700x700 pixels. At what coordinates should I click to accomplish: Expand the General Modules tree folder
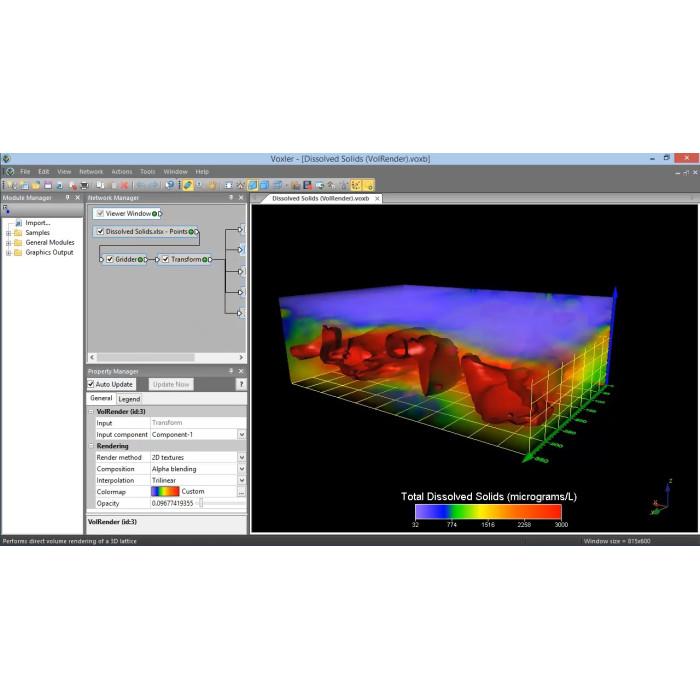8,243
